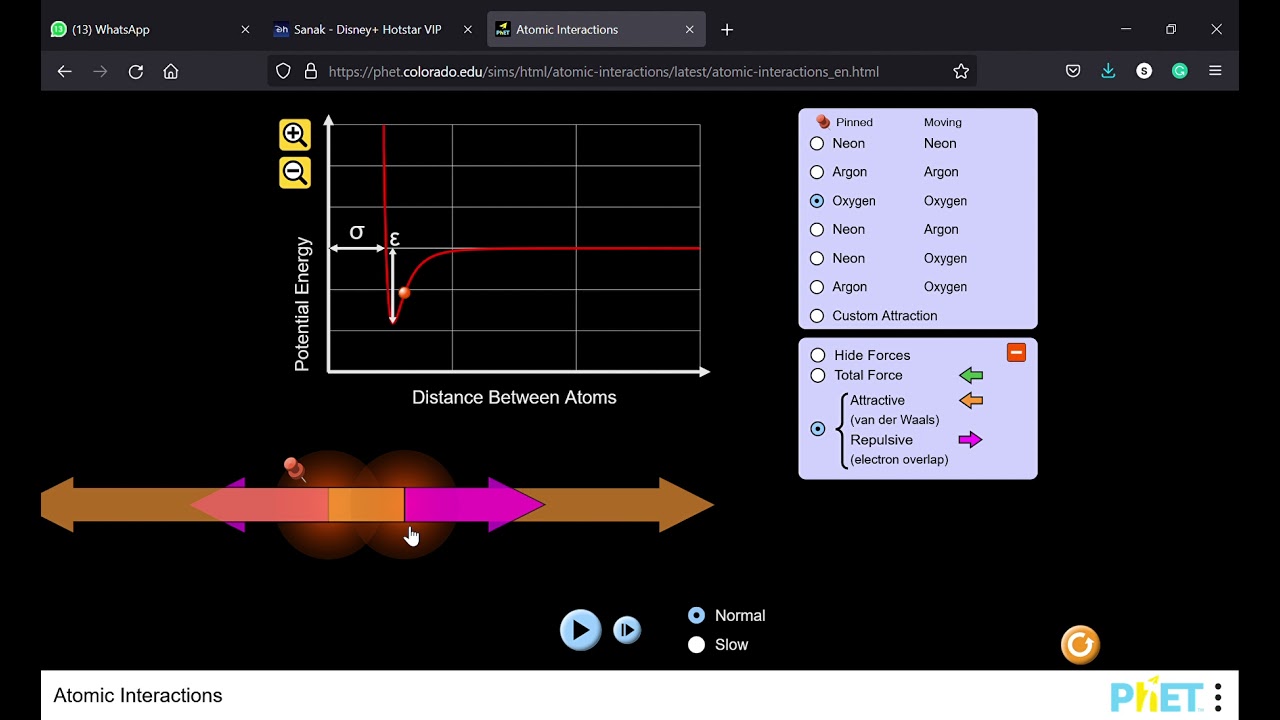1280x720 pixels.
Task: Show Total Force arrows
Action: [818, 375]
